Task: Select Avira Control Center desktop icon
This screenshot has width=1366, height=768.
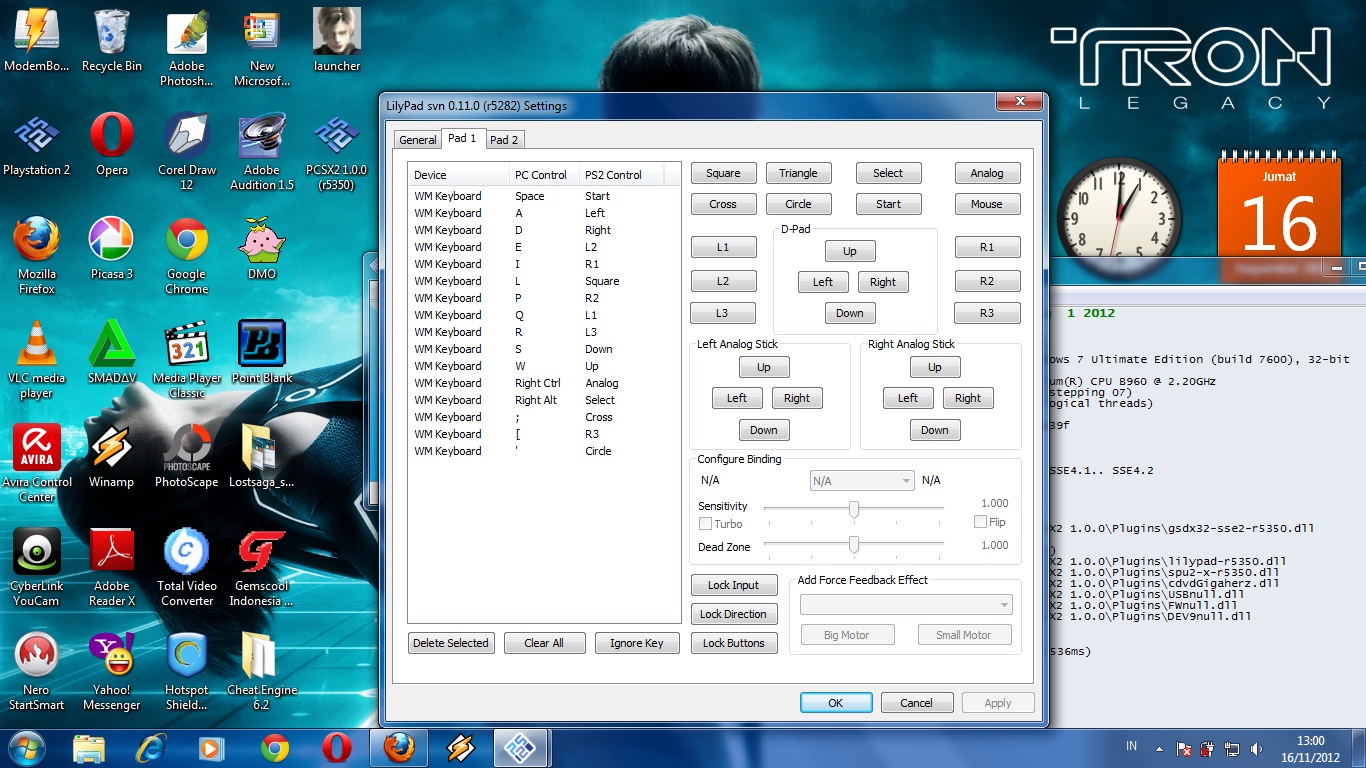Action: click(37, 464)
